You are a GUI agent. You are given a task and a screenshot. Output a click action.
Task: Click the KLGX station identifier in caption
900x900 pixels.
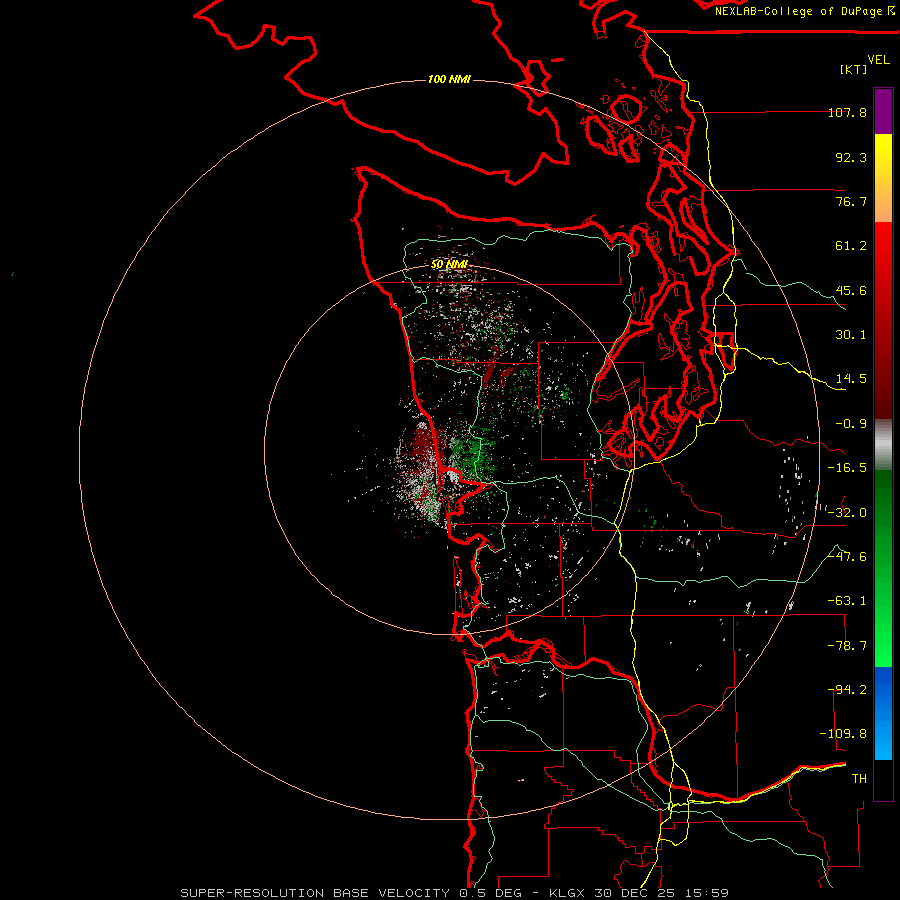coord(567,893)
